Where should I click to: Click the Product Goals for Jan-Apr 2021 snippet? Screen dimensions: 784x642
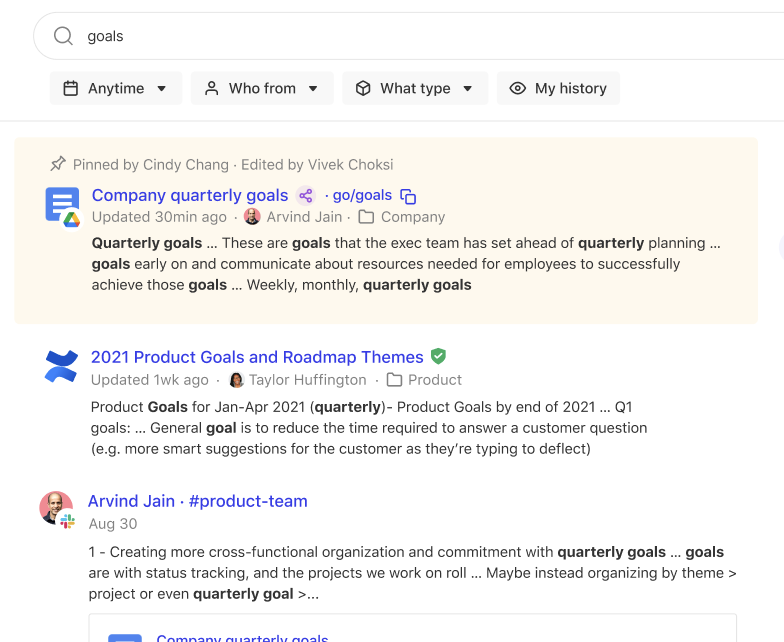369,428
